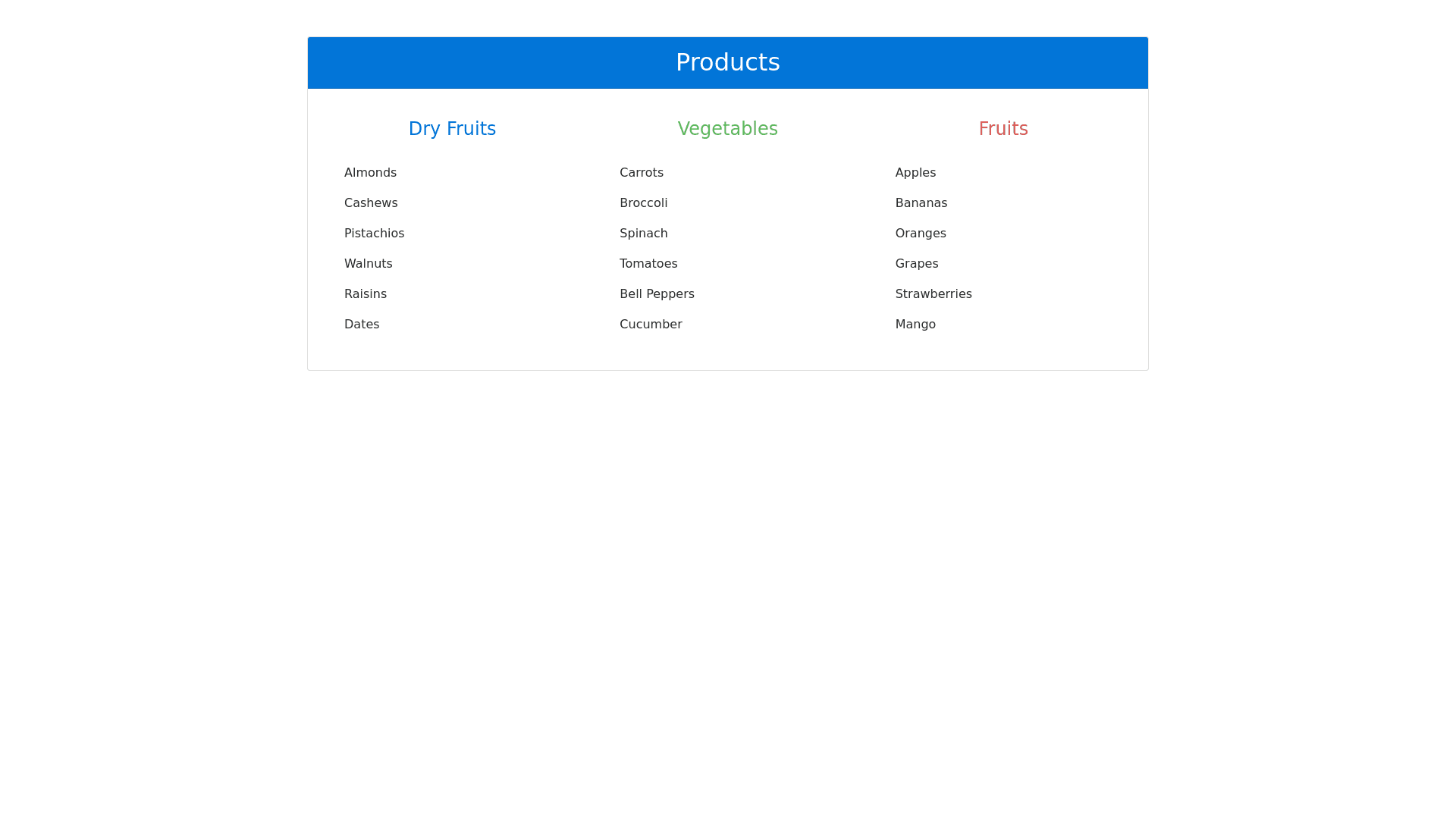
Task: Click the Bananas entry
Action: (x=921, y=203)
